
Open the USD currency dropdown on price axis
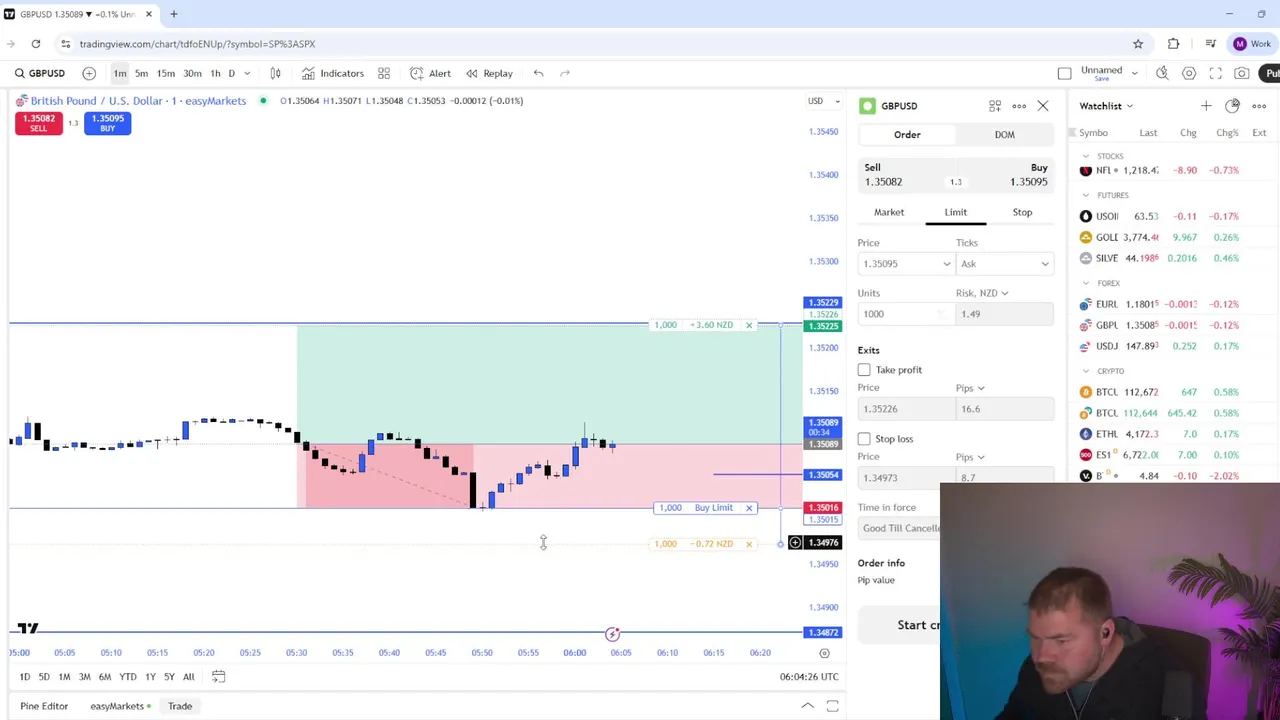(825, 101)
